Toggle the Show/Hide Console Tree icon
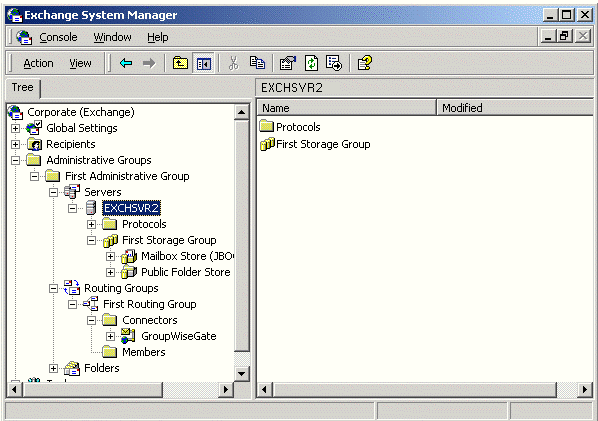This screenshot has height=421, width=598. click(204, 63)
